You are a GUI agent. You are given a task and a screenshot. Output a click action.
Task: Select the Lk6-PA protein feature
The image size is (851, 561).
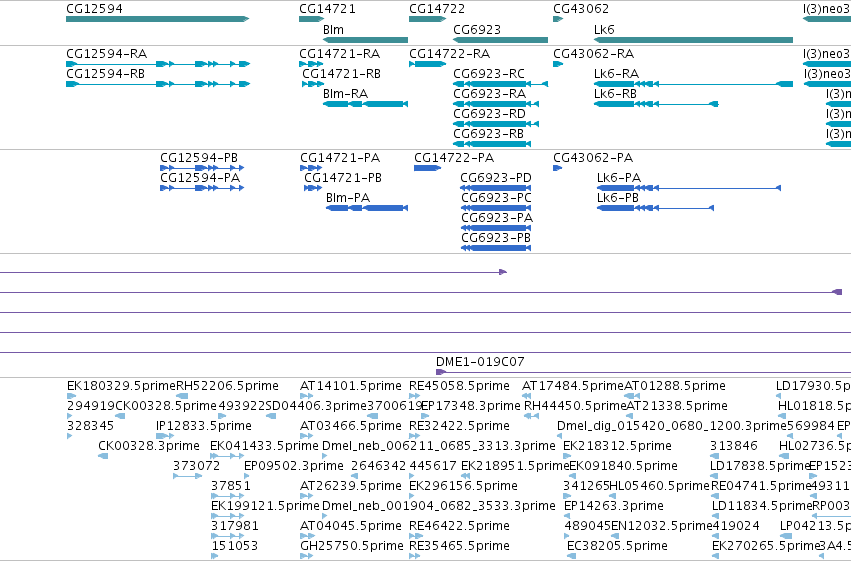[689, 188]
